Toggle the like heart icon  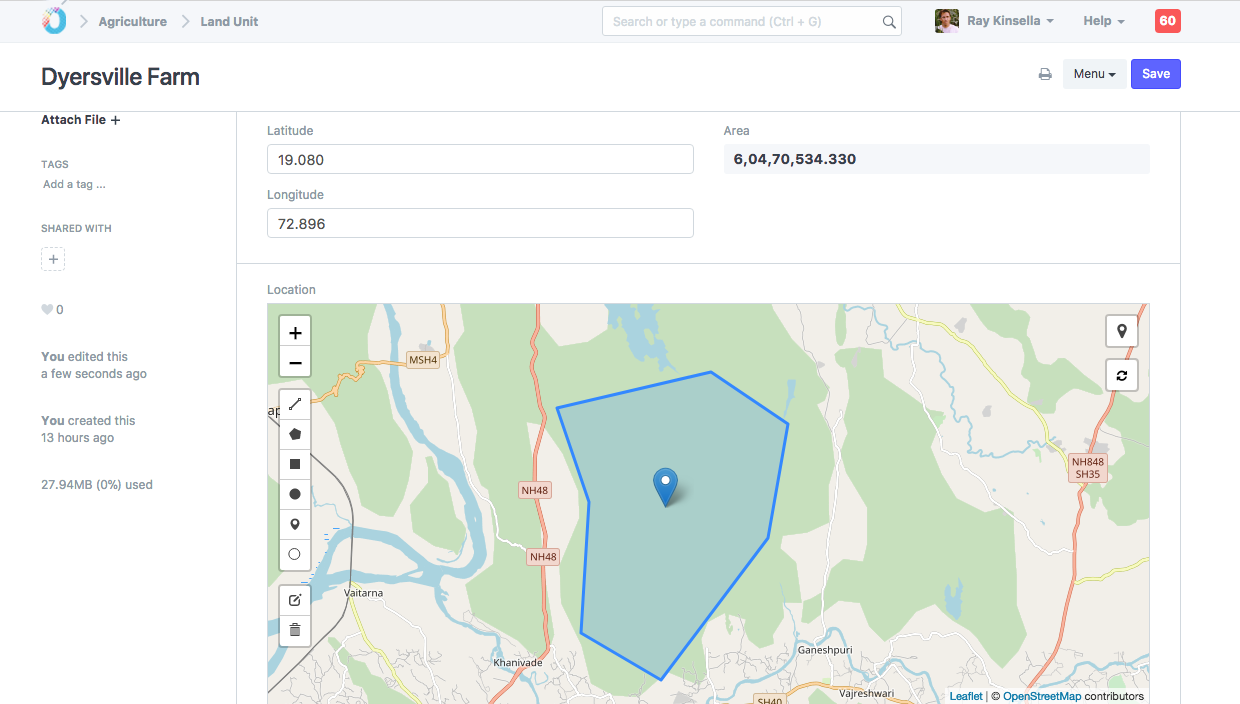47,310
